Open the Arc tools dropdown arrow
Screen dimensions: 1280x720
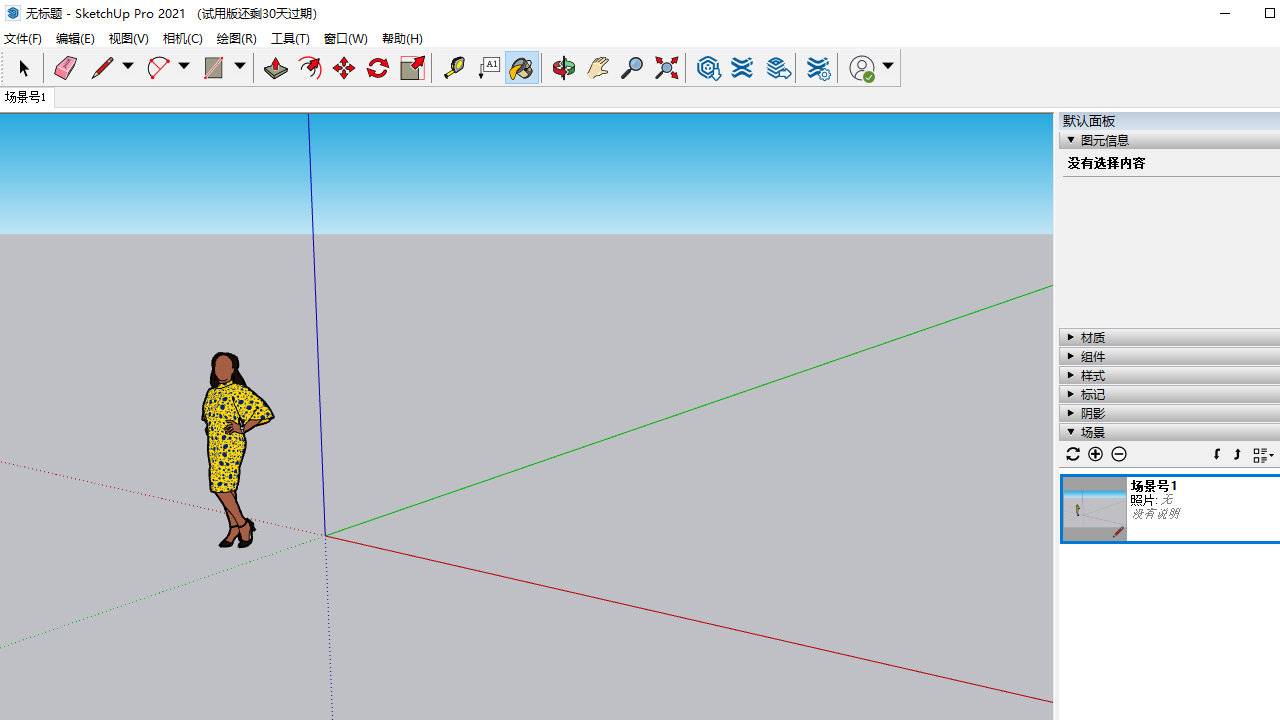[183, 67]
